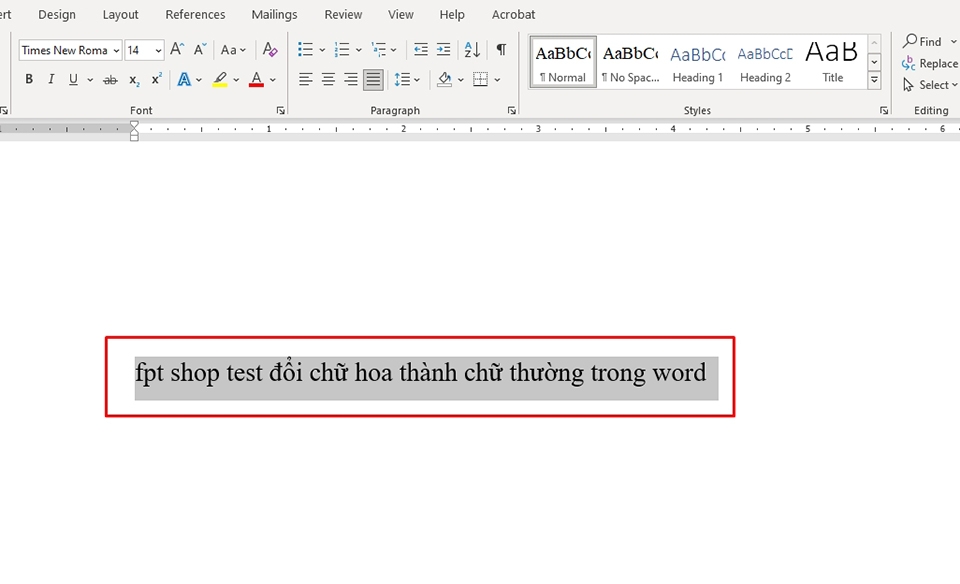Open Underline style dropdown arrow
This screenshot has height=584, width=960.
click(90, 80)
